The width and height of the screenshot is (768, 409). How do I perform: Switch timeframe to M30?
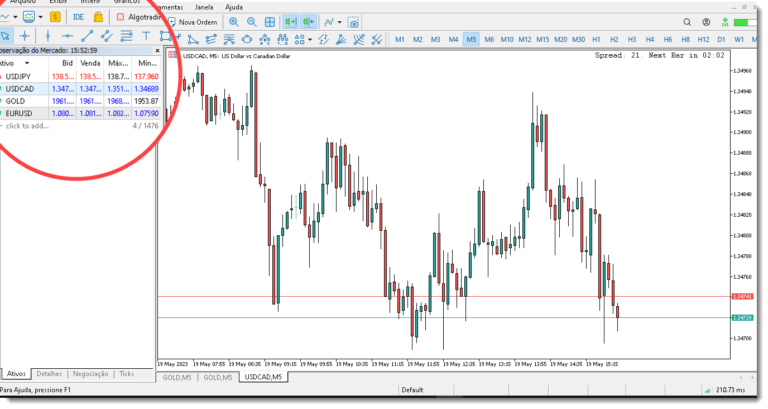578,39
